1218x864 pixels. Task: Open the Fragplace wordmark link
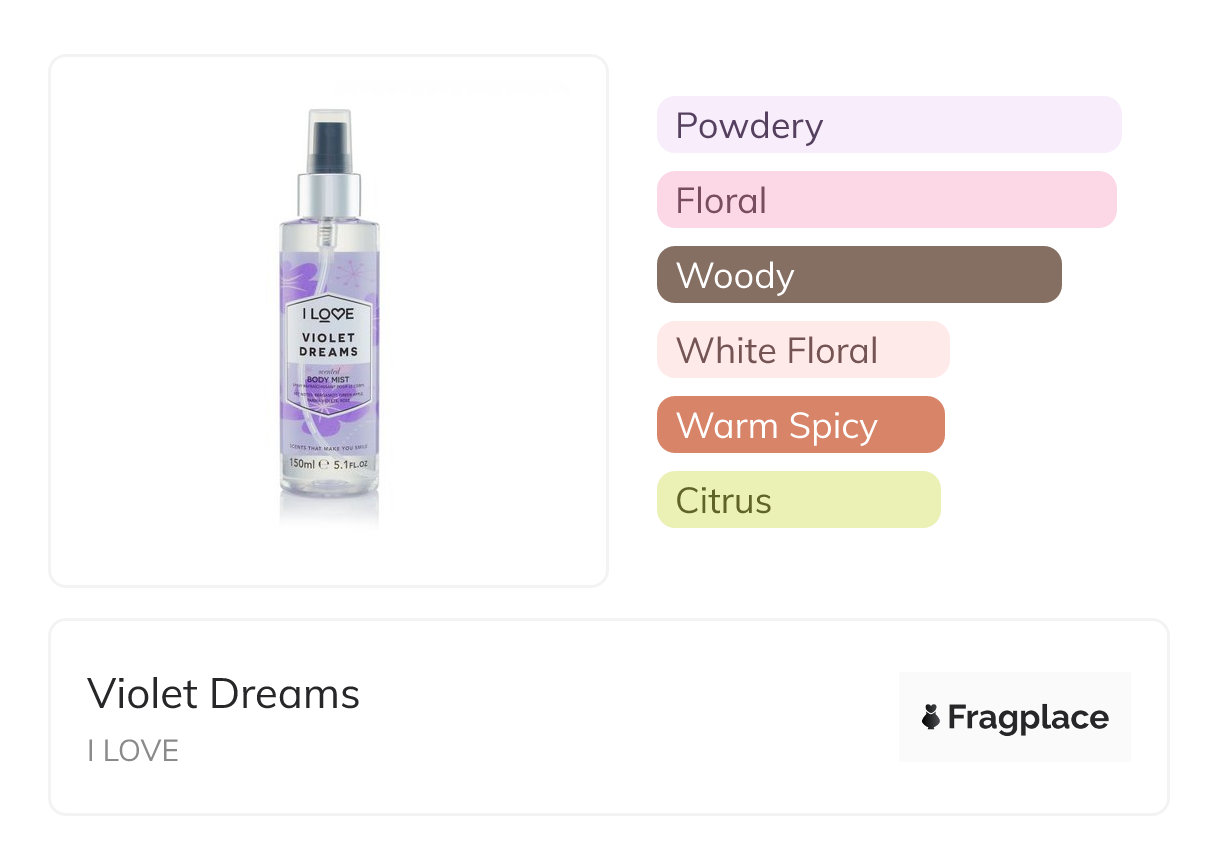(x=1028, y=717)
